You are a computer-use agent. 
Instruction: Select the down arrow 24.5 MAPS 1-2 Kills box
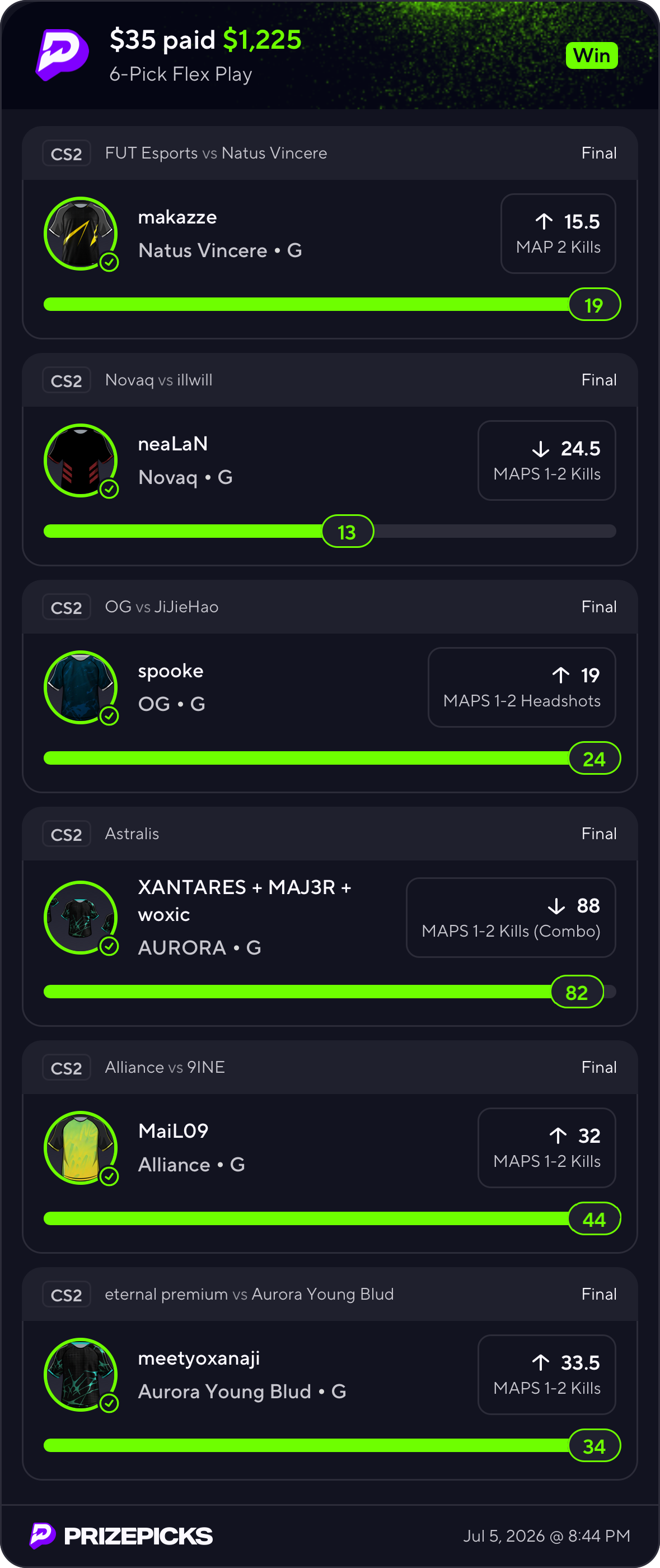click(x=546, y=460)
